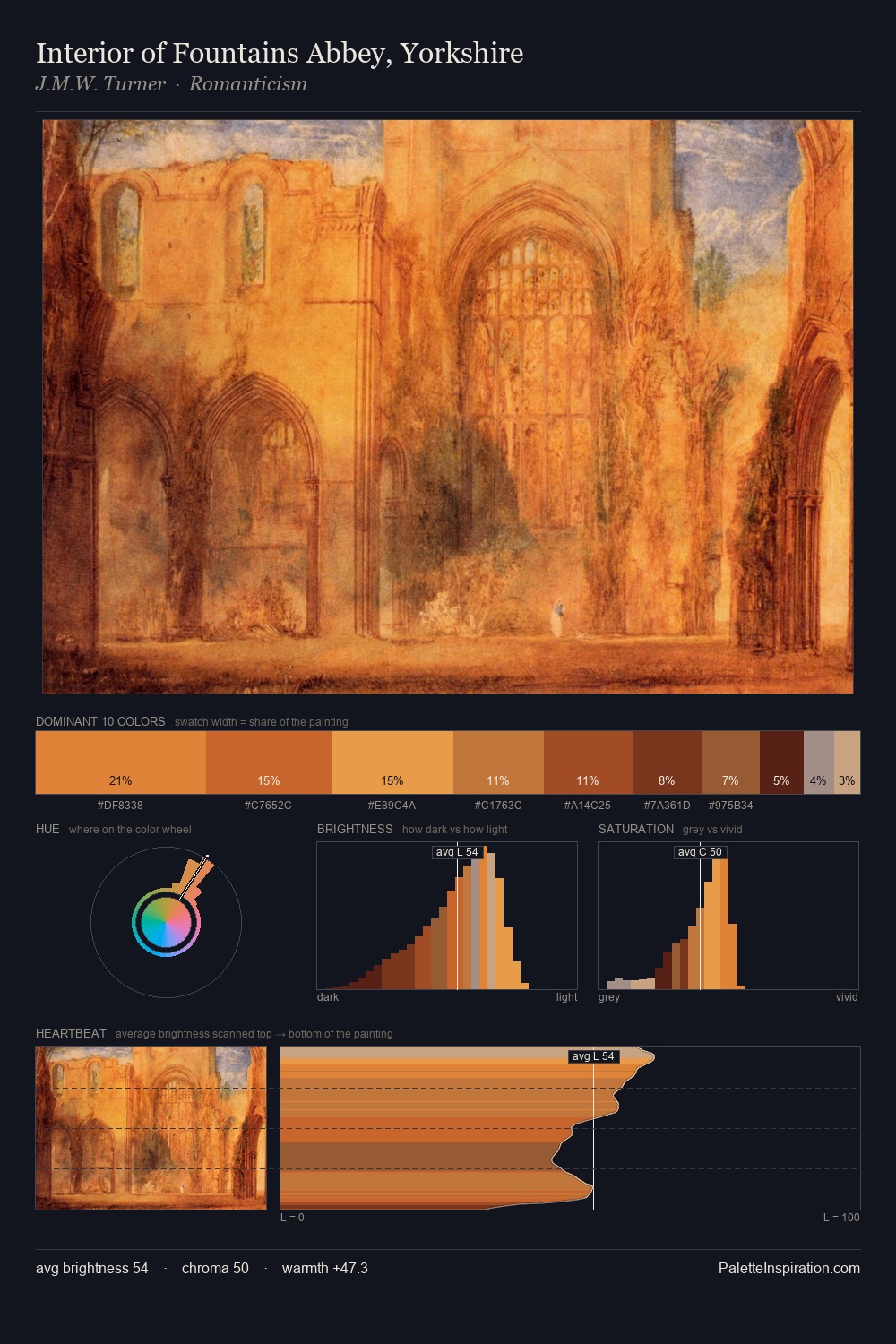Click the 'DOMINANT 10 COLORS' heading
Viewport: 896px width, 1344px height.
click(x=100, y=721)
